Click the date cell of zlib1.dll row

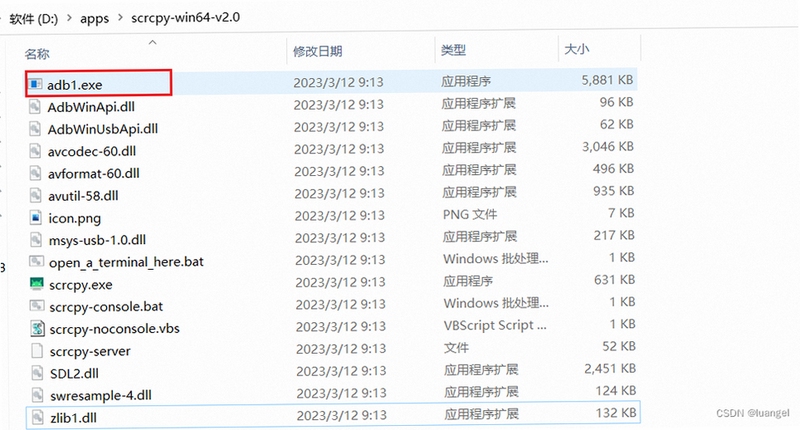pyautogui.click(x=341, y=415)
